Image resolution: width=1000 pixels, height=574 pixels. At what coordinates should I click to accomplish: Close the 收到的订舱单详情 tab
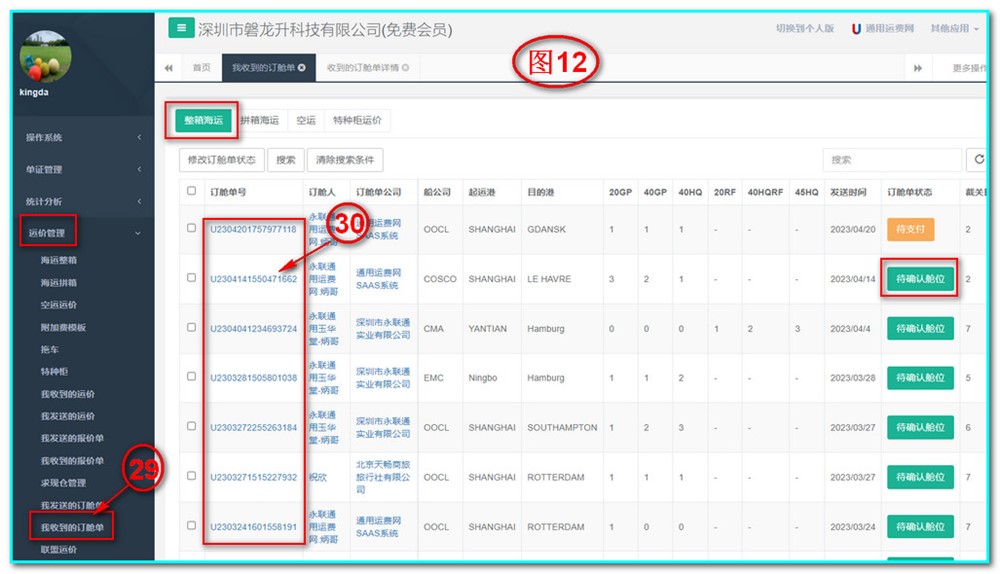pos(406,68)
